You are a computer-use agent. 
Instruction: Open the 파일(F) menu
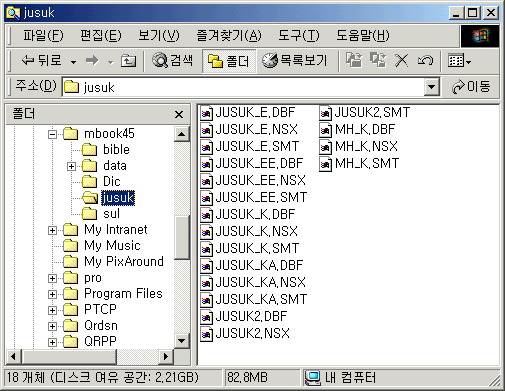click(x=43, y=35)
